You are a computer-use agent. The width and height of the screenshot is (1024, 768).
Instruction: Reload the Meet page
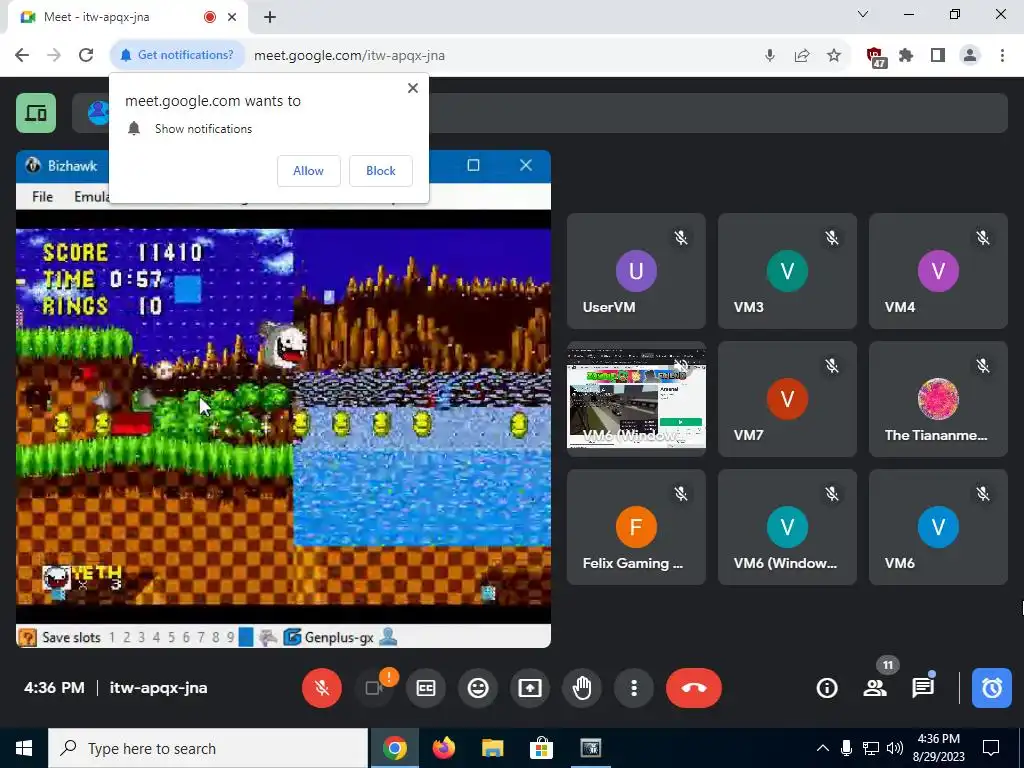point(86,56)
